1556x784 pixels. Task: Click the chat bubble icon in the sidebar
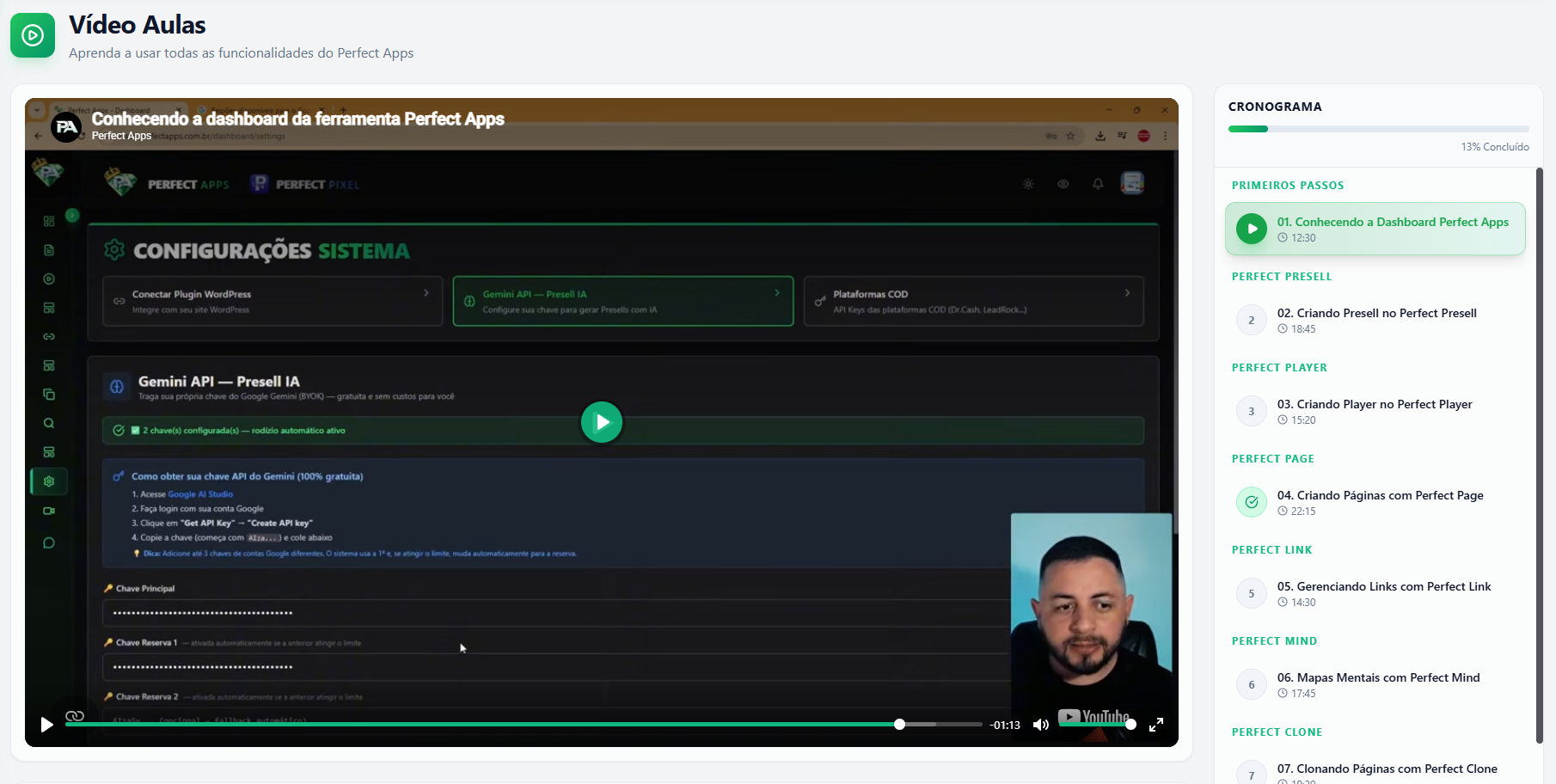coord(49,542)
